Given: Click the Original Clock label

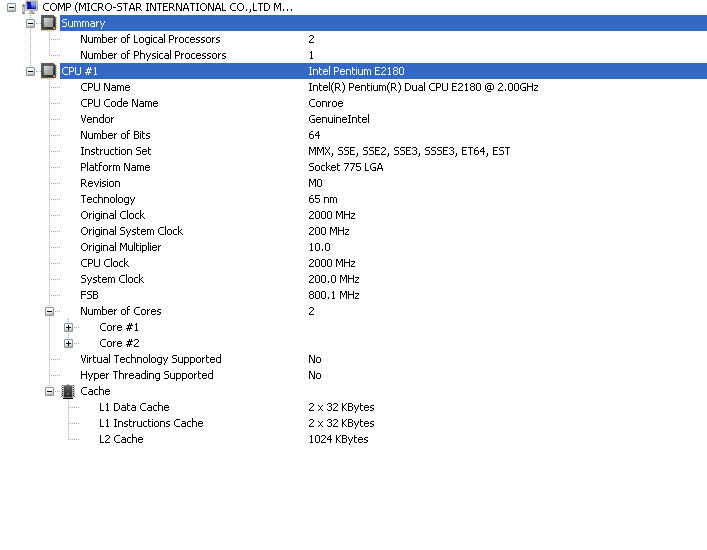Looking at the screenshot, I should [112, 215].
